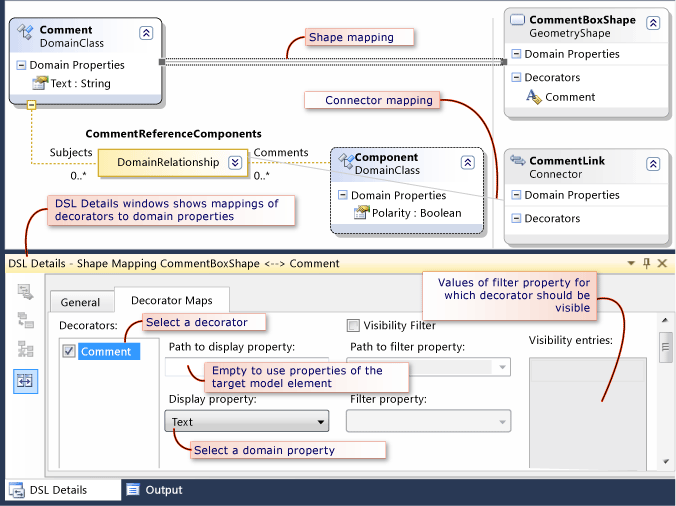Open second DSL Details sidebar tree icon
676x506 pixels.
pos(25,320)
